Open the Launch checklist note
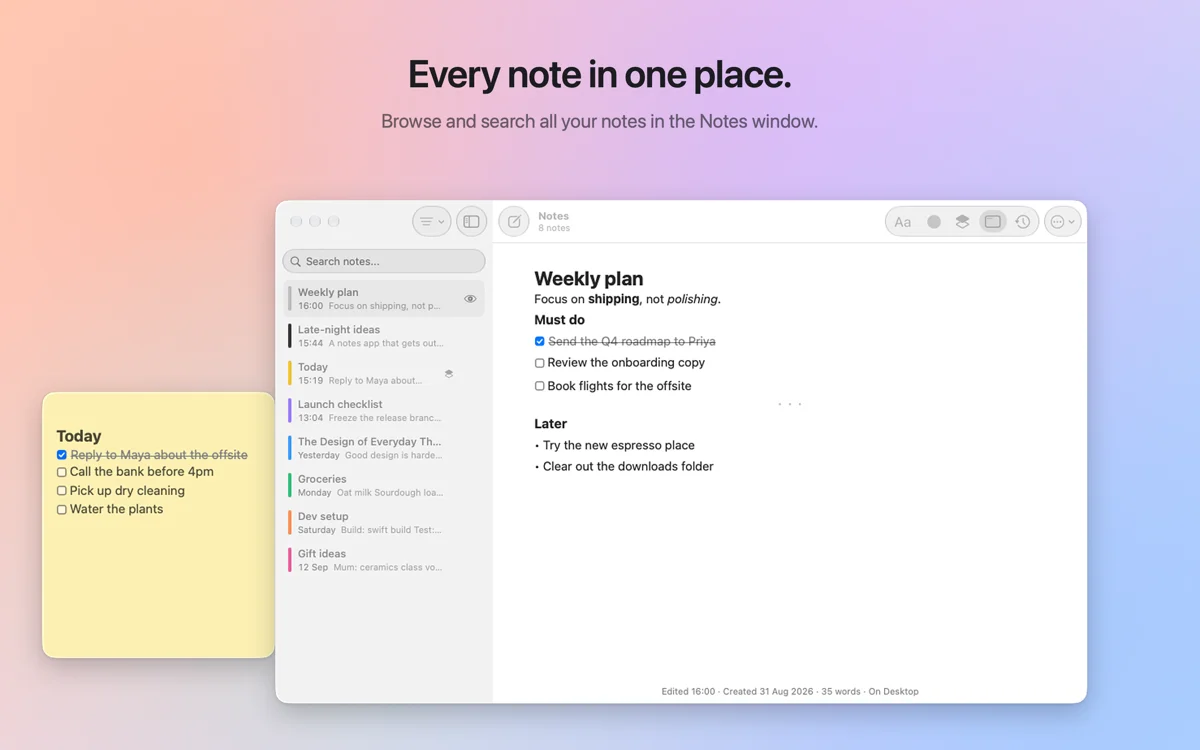Viewport: 1200px width, 750px height. pos(384,411)
